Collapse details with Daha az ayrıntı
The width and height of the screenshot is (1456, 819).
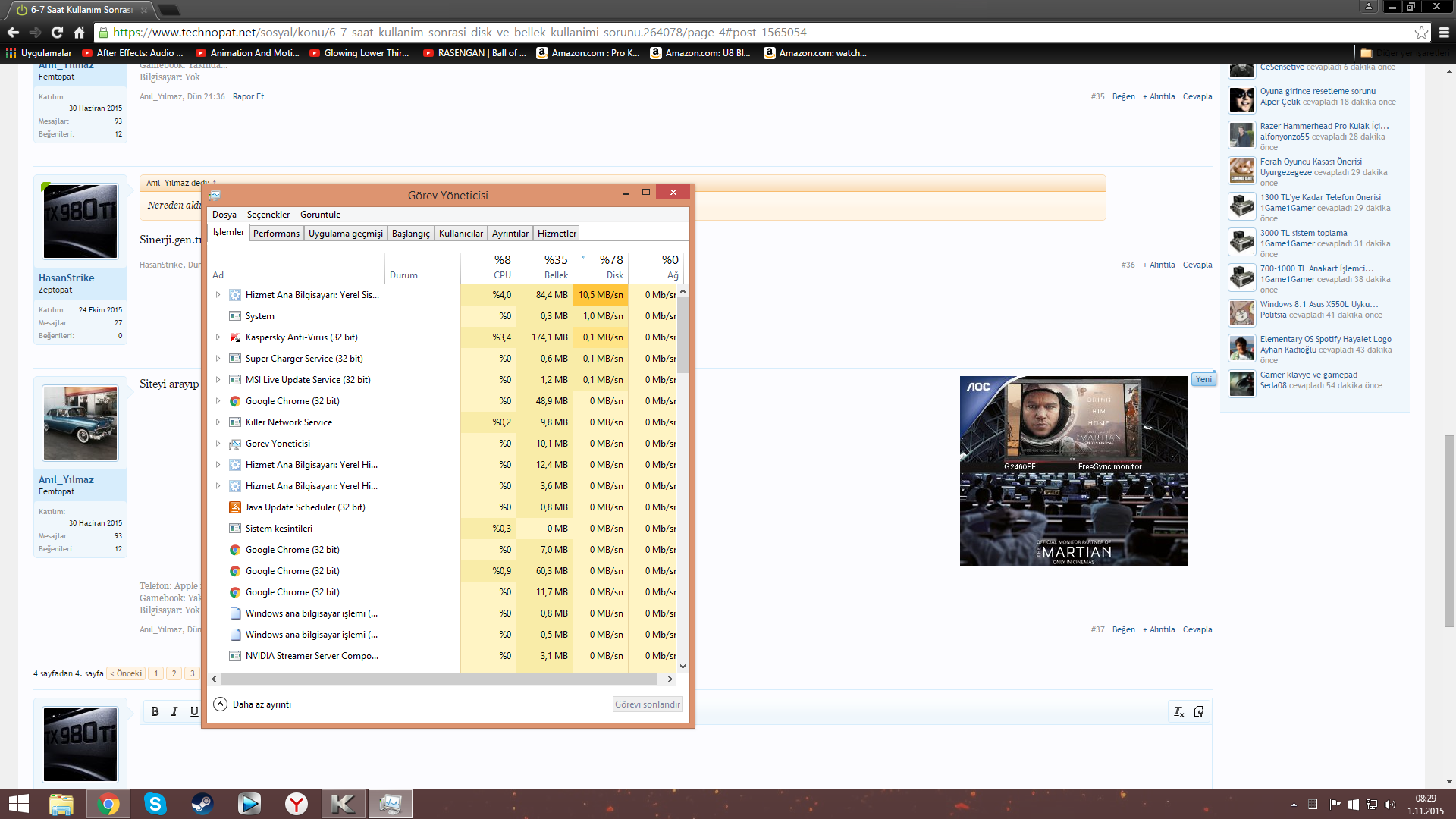tap(253, 704)
